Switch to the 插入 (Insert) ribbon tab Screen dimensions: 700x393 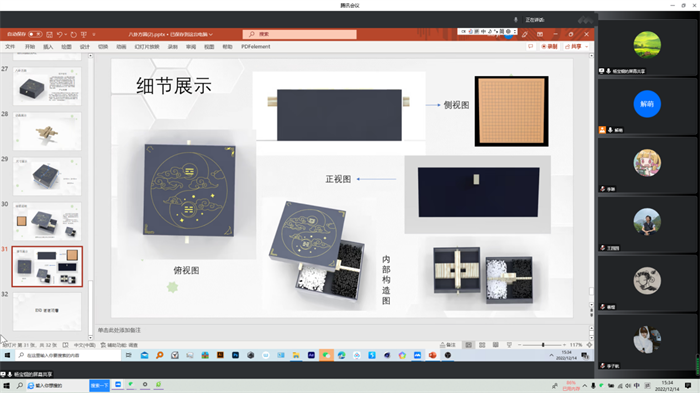tap(48, 46)
